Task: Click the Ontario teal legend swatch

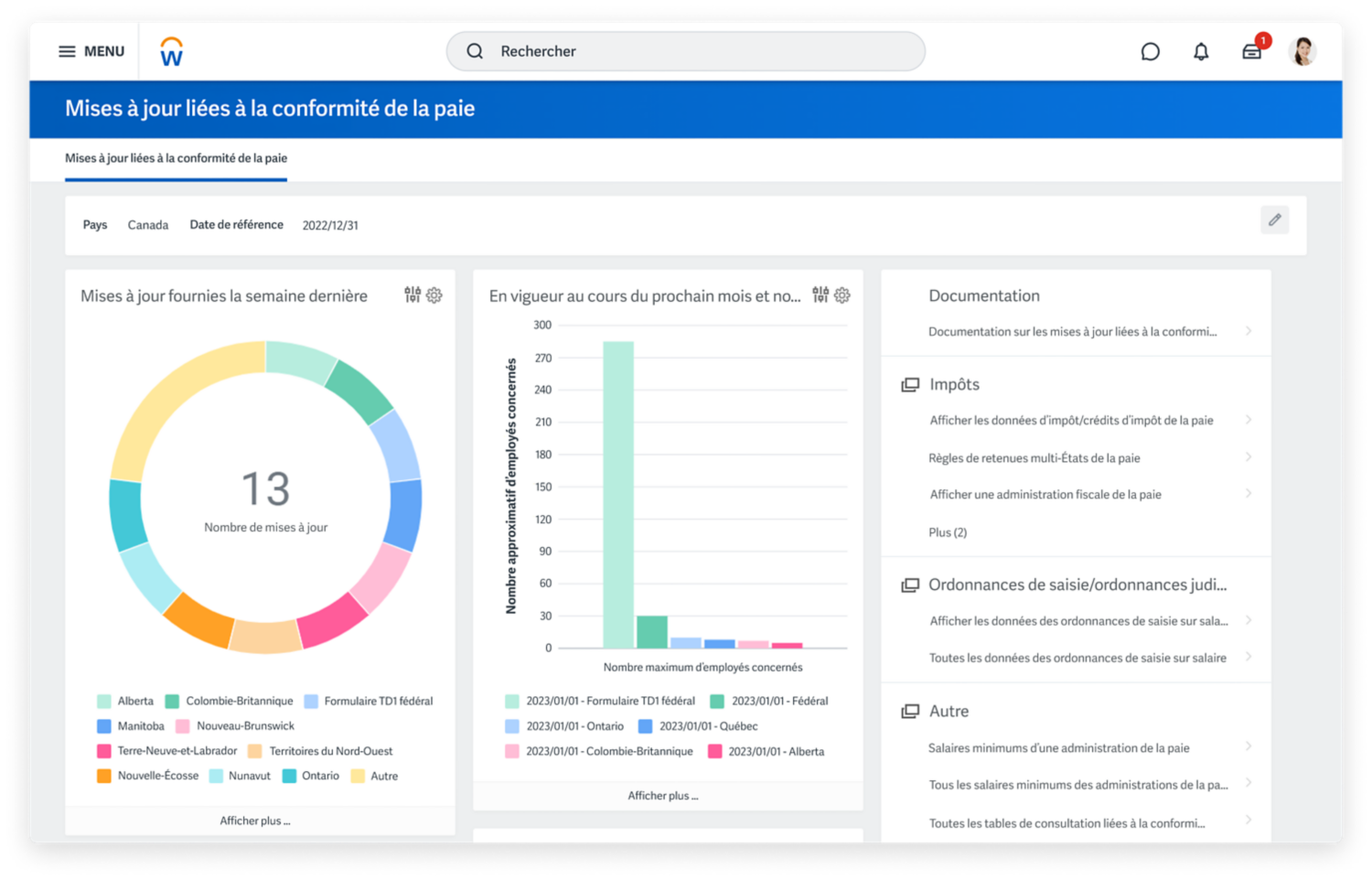Action: click(x=289, y=776)
